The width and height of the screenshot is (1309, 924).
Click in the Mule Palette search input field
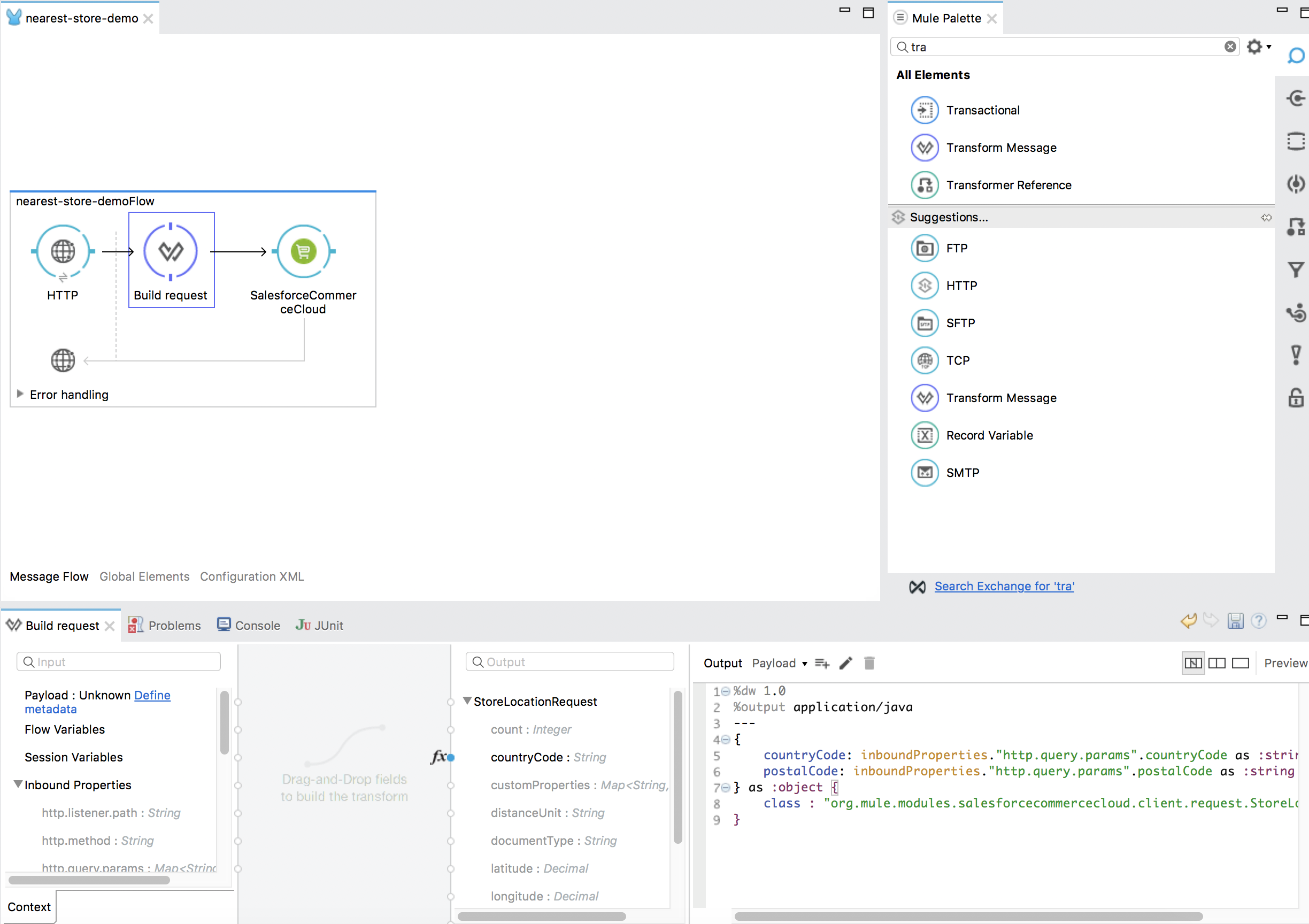click(x=1063, y=47)
